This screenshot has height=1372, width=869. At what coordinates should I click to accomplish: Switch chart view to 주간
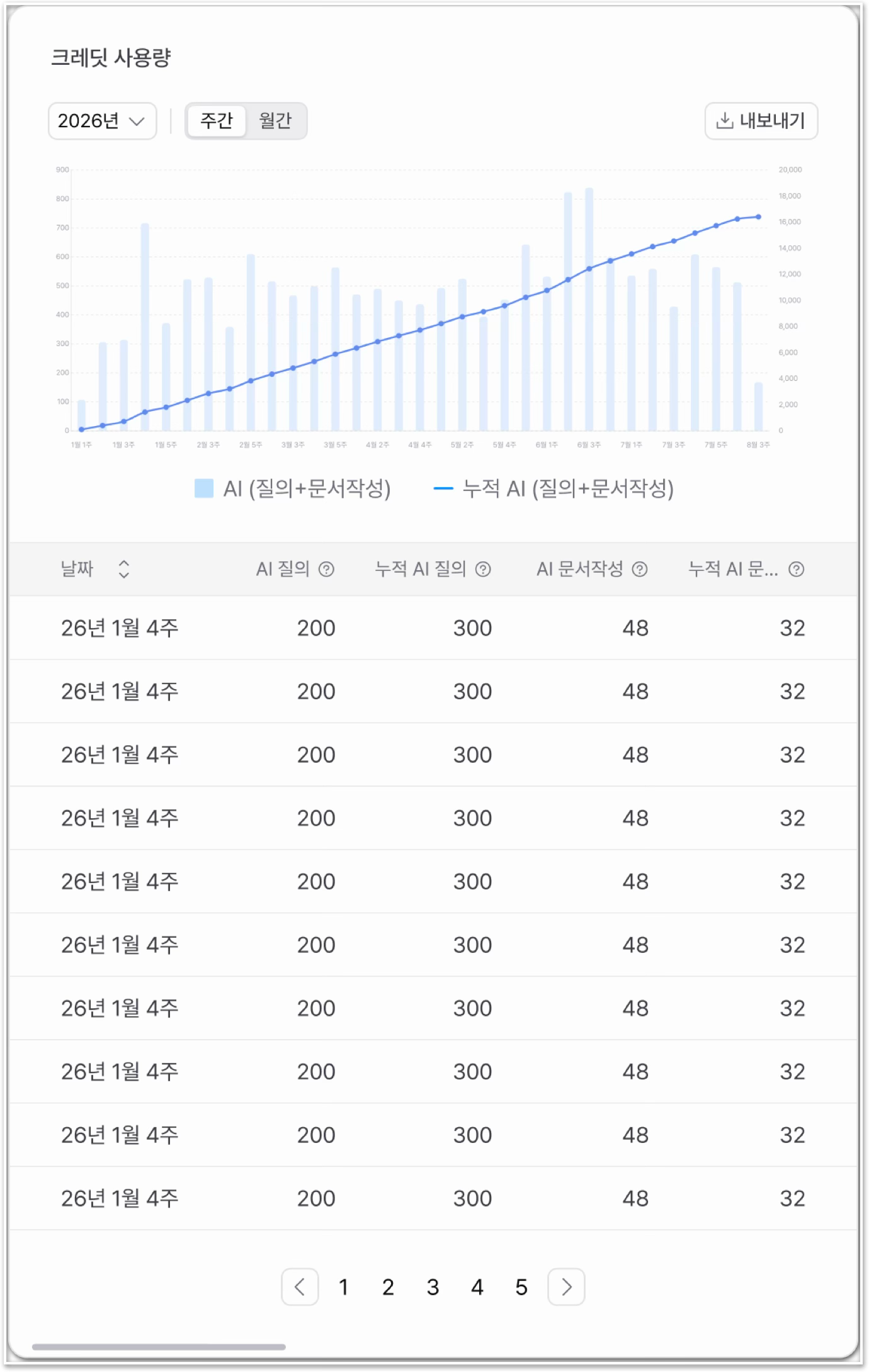[x=216, y=120]
